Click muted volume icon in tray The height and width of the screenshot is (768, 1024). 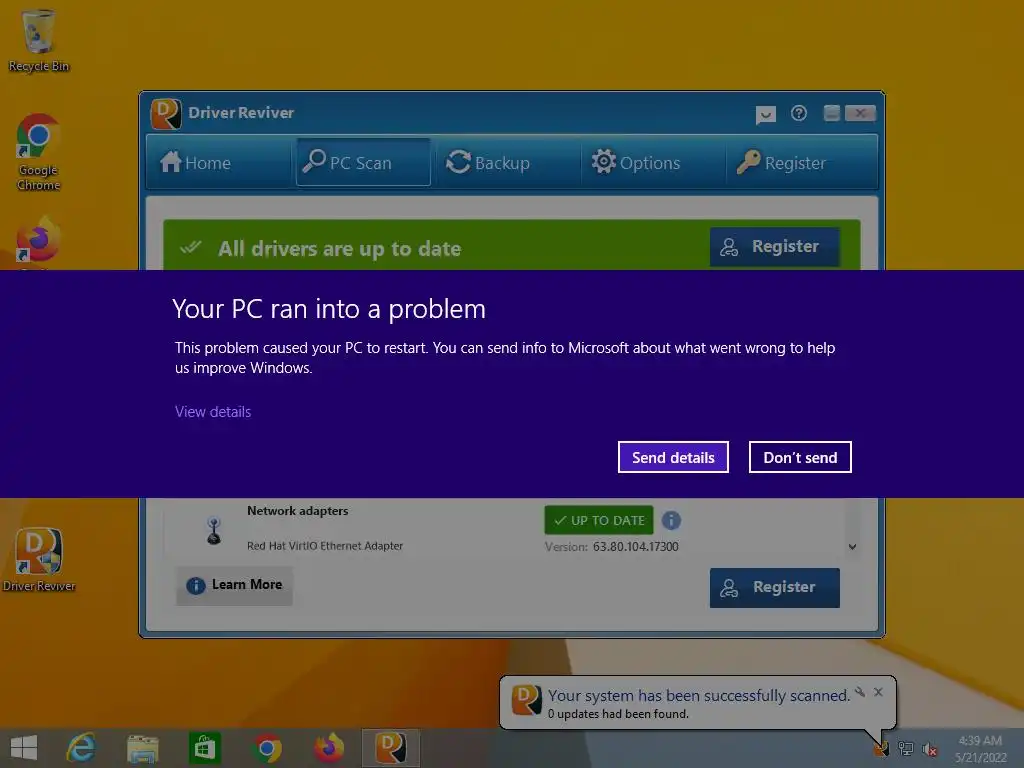pos(930,749)
